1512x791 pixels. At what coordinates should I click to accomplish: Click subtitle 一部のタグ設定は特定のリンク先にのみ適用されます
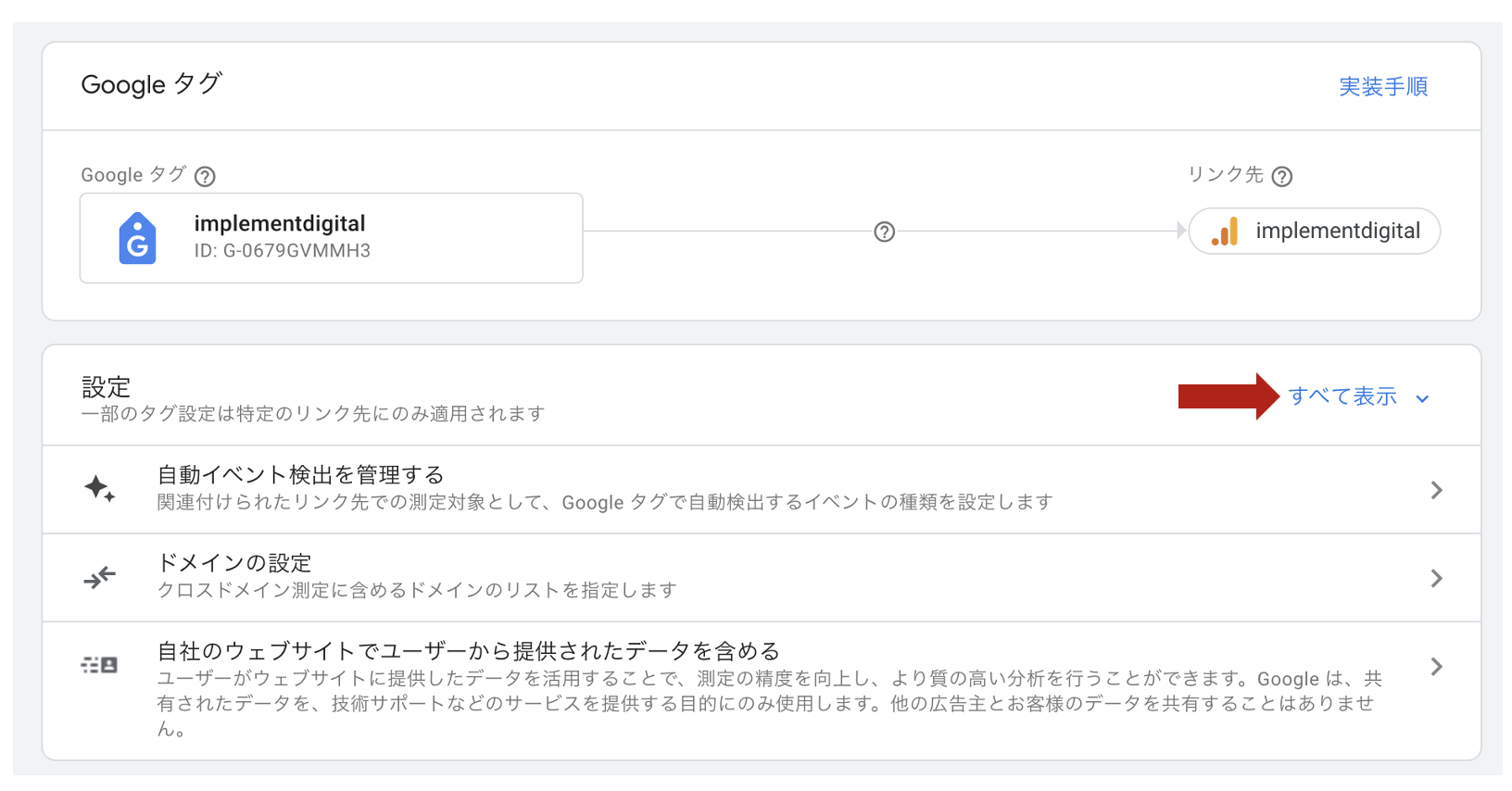313,414
